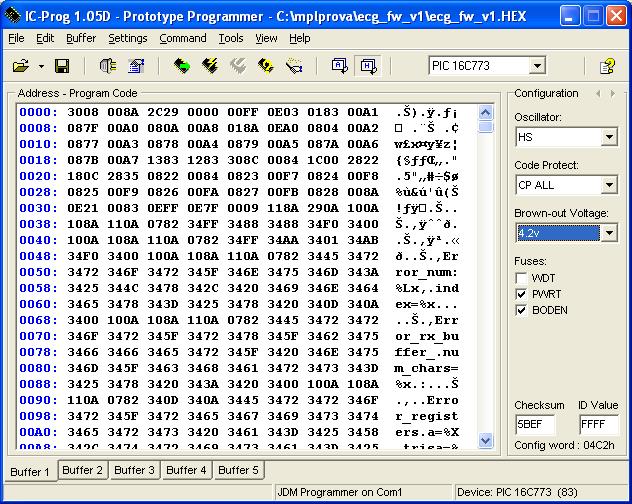This screenshot has width=632, height=504.
Task: Open the Command menu
Action: (x=183, y=38)
